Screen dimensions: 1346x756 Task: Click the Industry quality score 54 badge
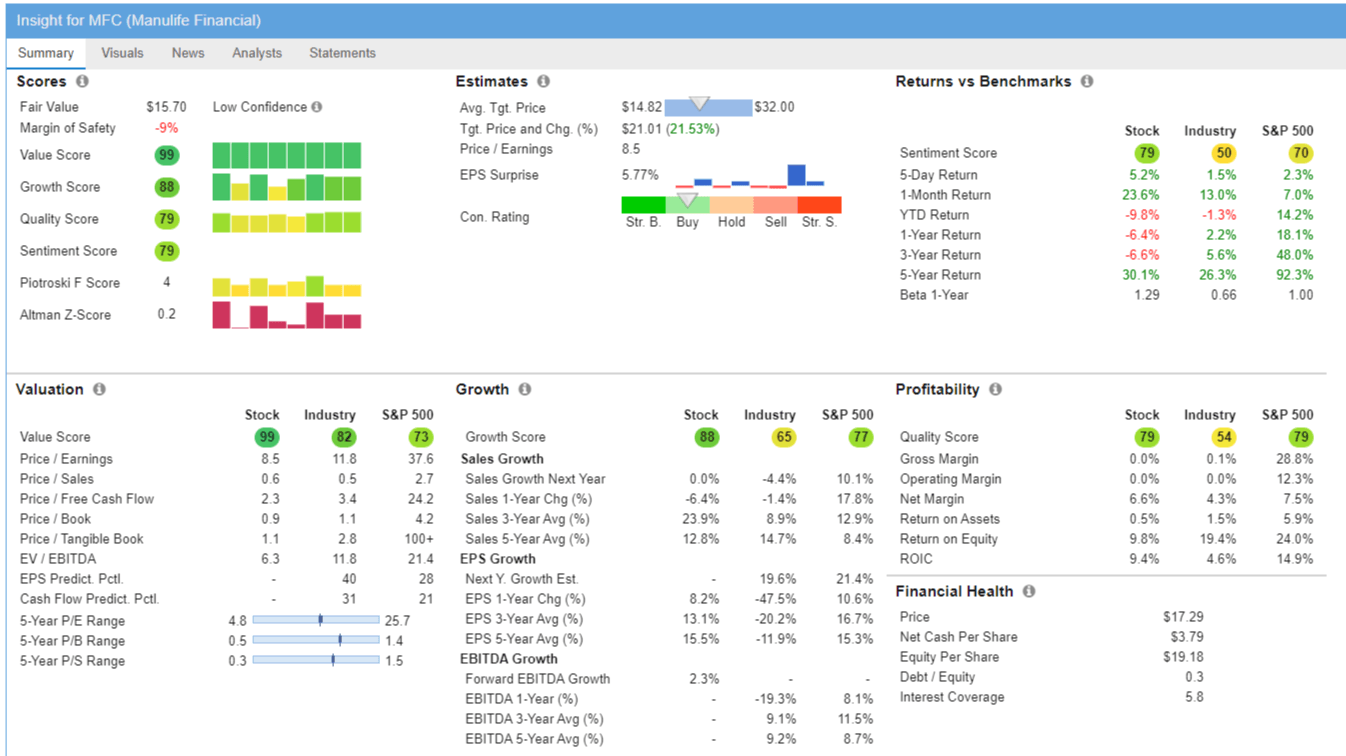pos(1223,437)
